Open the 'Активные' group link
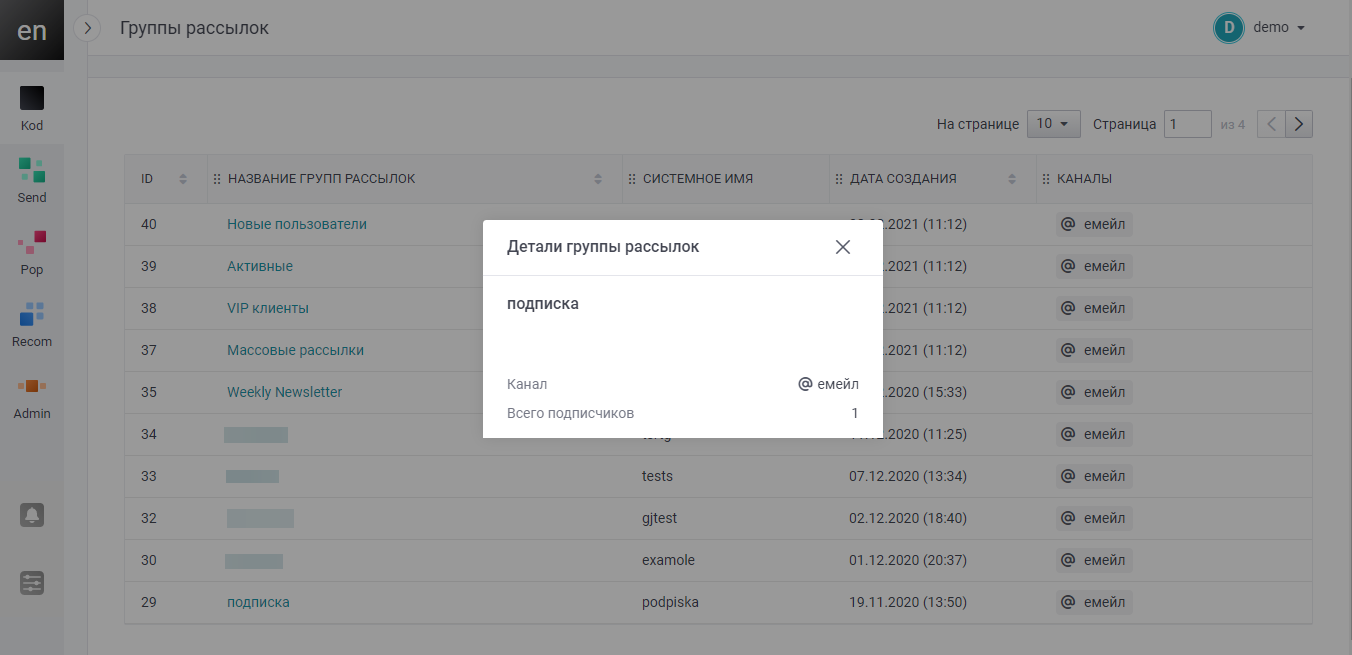Image resolution: width=1352 pixels, height=655 pixels. click(260, 266)
